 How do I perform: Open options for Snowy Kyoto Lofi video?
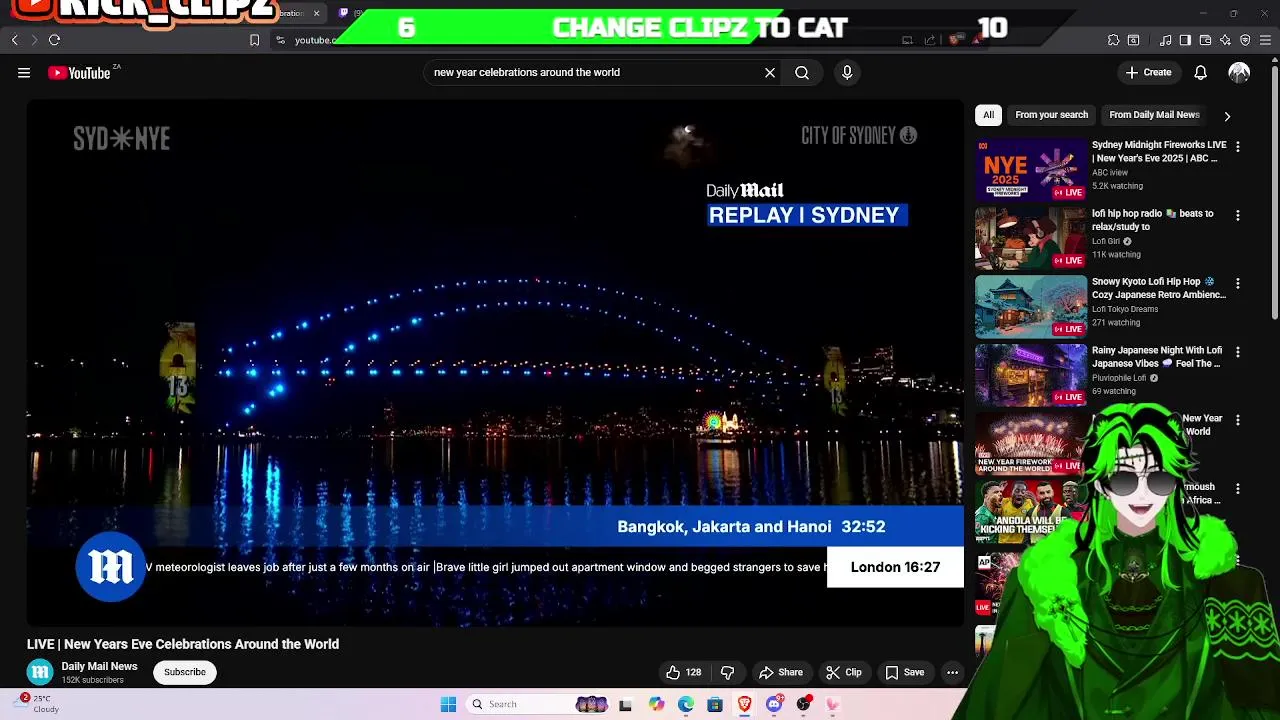click(1238, 284)
